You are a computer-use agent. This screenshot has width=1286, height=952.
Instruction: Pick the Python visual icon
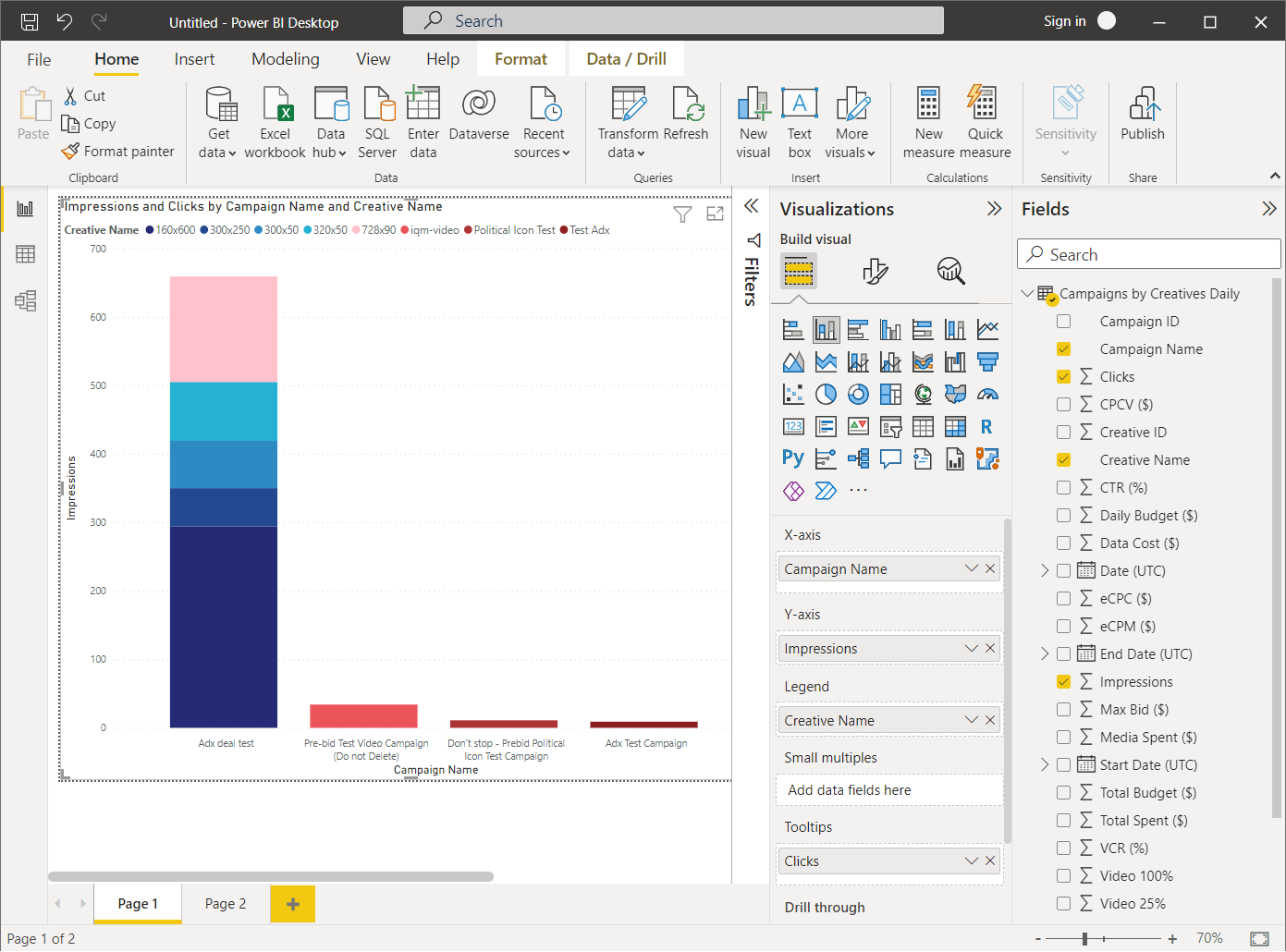[x=793, y=458]
